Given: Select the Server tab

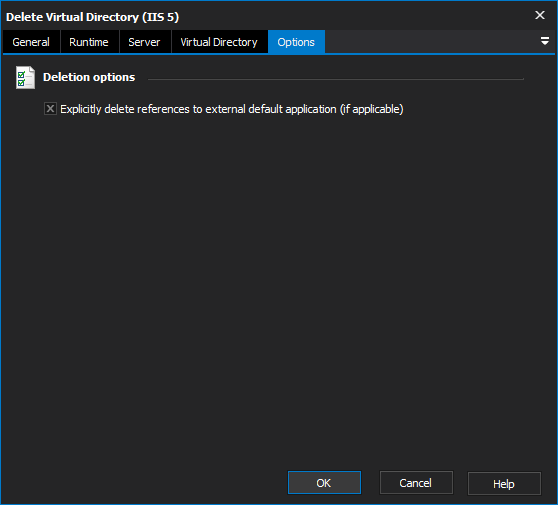Looking at the screenshot, I should 144,42.
